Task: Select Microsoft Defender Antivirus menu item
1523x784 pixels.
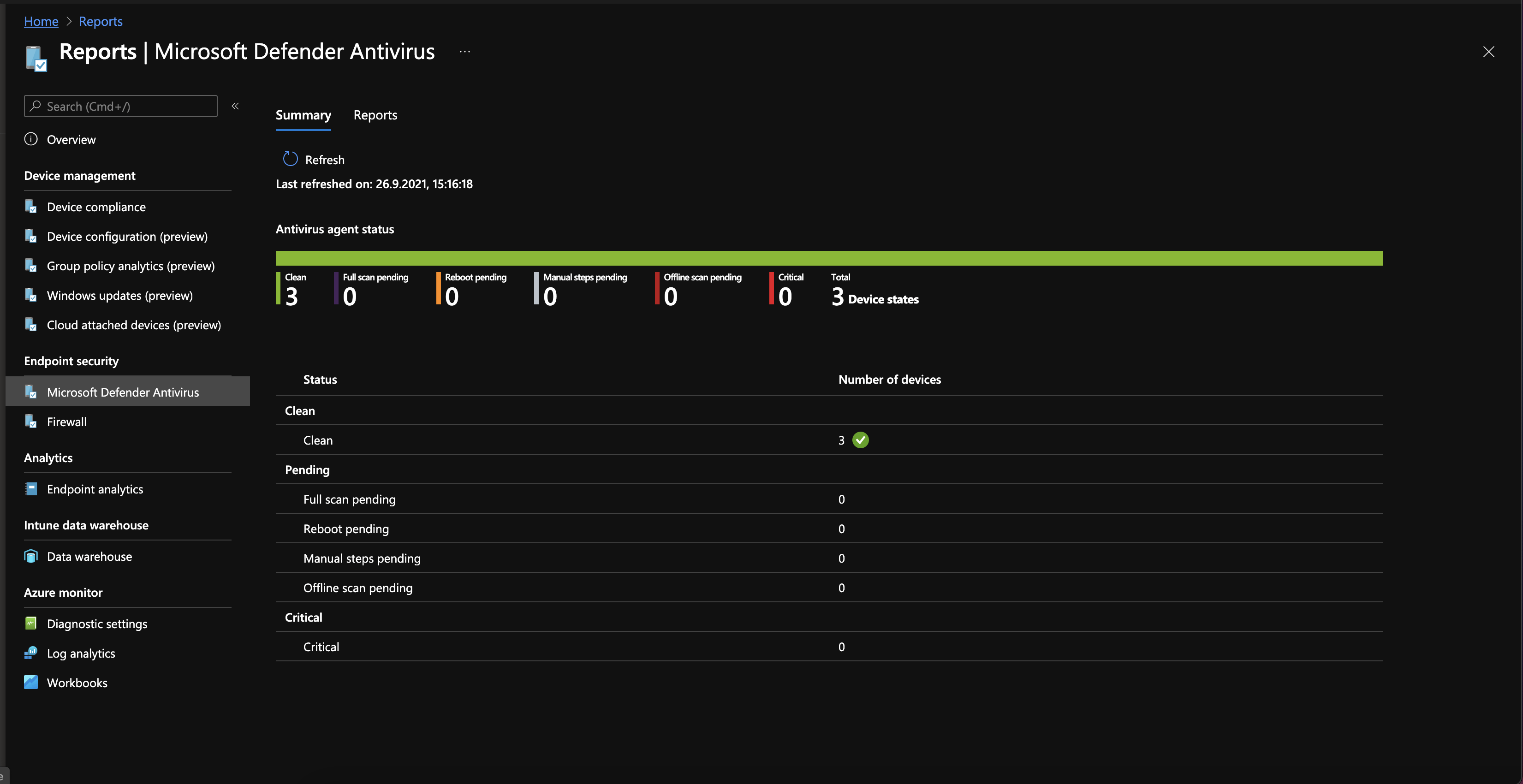Action: (128, 392)
